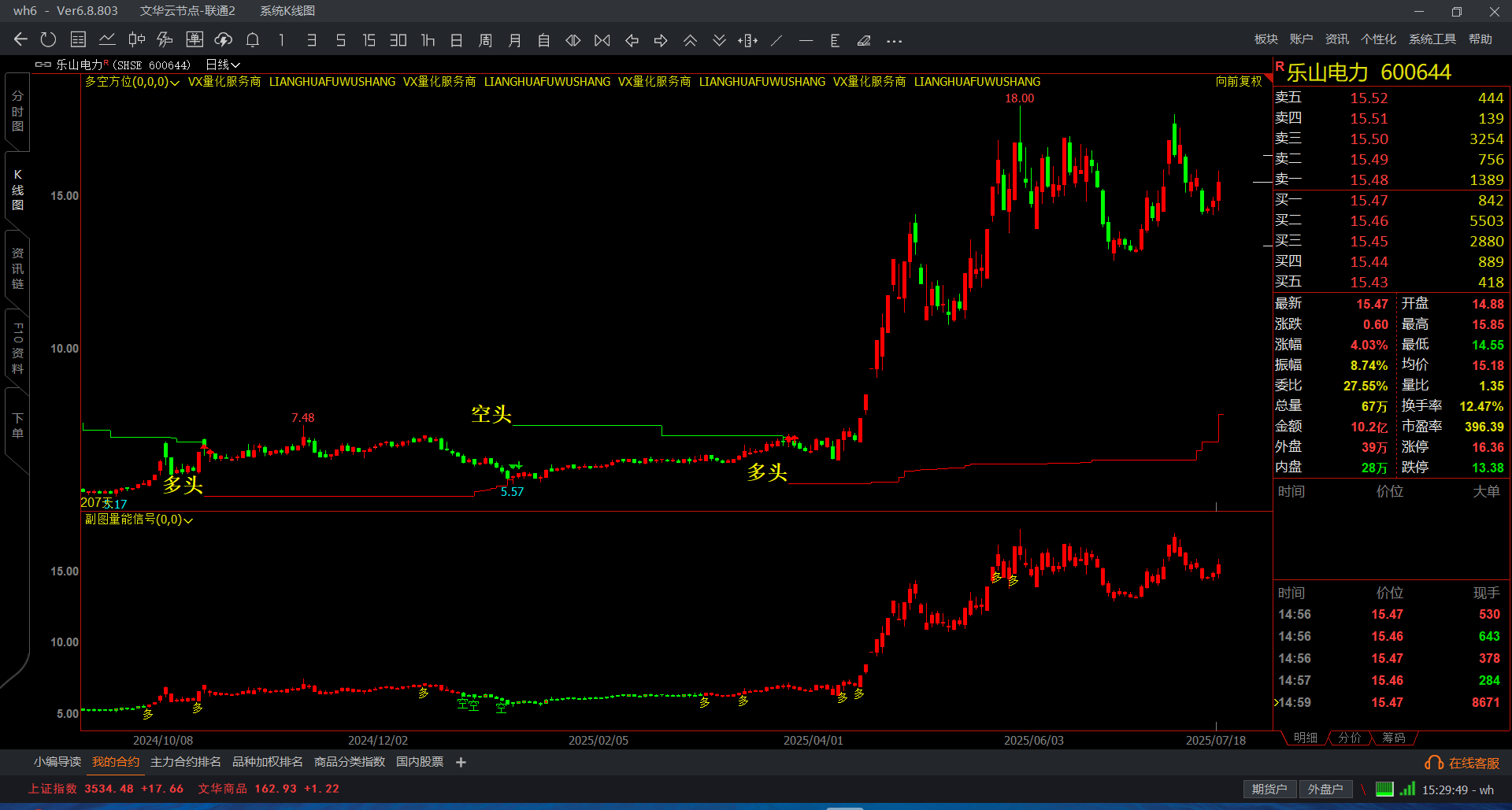The width and height of the screenshot is (1512, 810).
Task: Click the double chevron up icon
Action: point(690,40)
